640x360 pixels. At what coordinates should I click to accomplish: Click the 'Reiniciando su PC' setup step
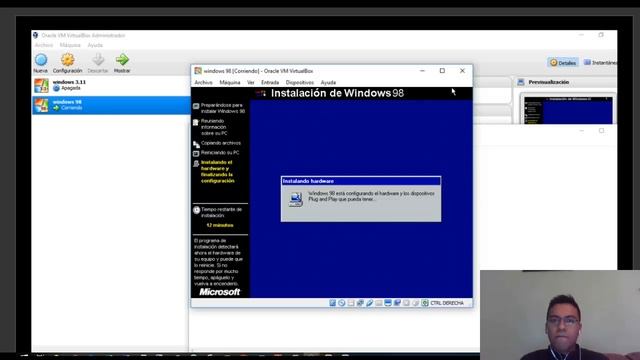[220, 153]
